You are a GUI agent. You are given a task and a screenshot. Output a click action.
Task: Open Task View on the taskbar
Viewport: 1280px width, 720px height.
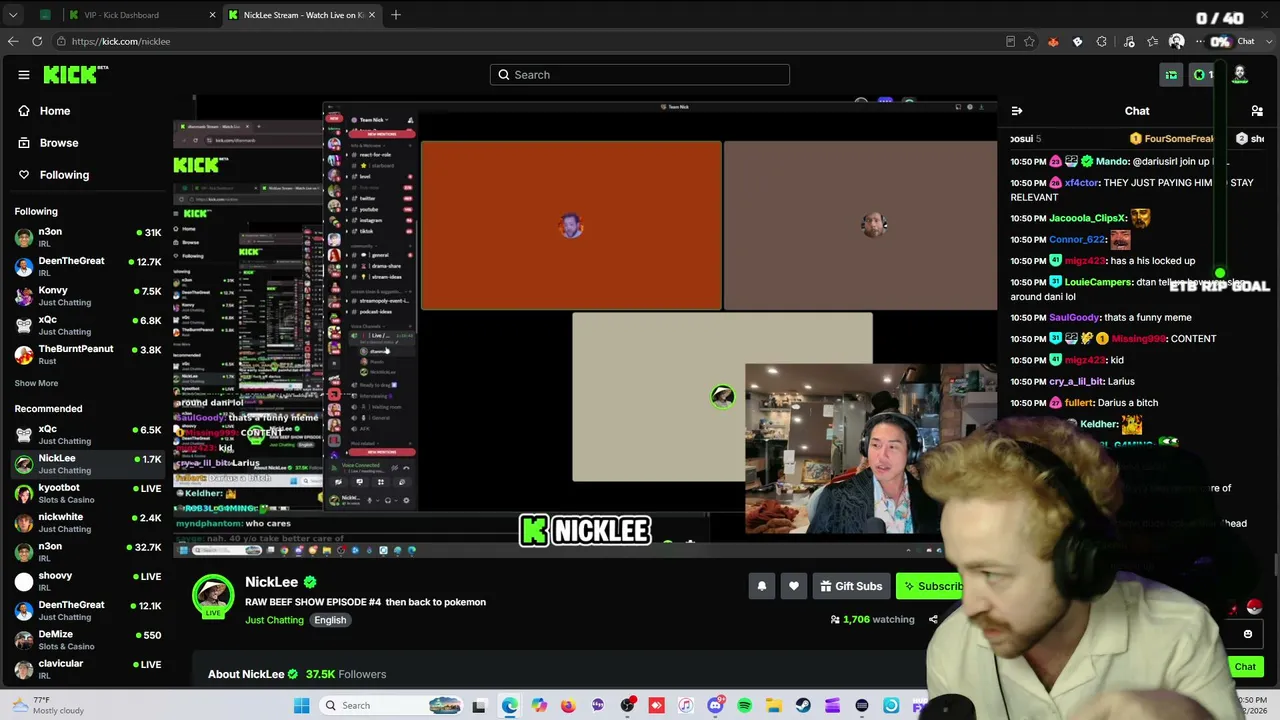[479, 706]
